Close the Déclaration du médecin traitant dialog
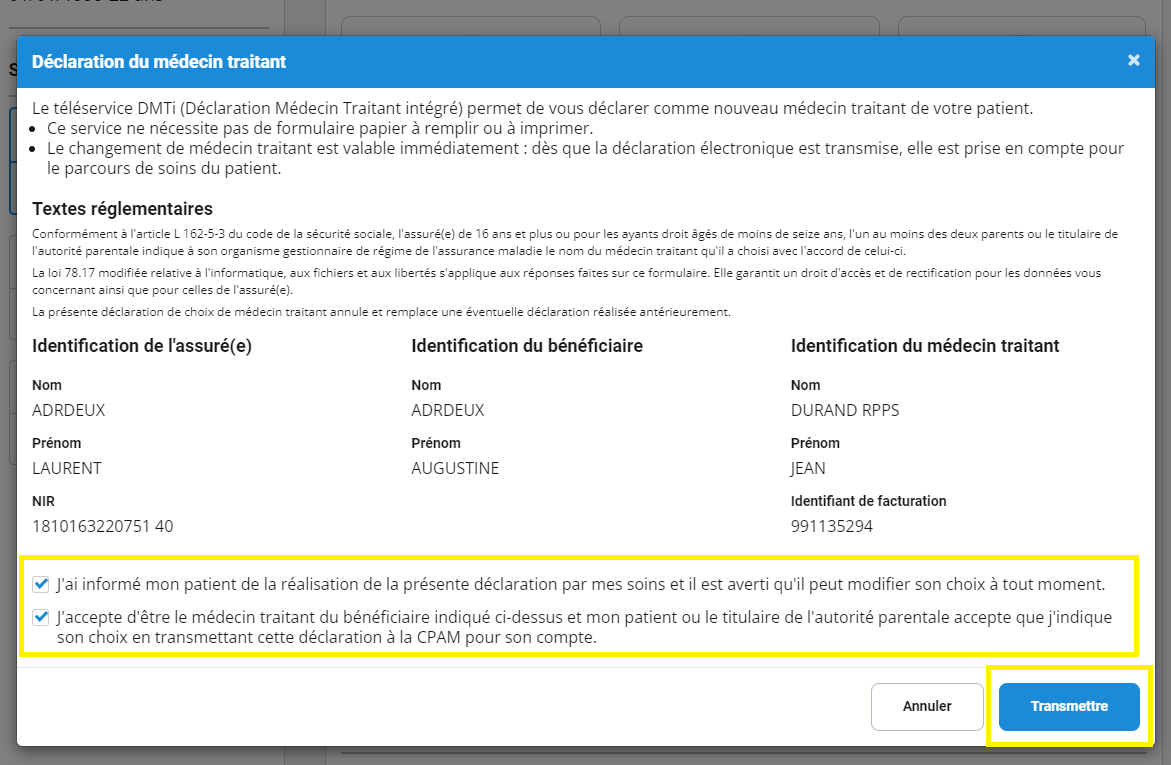This screenshot has width=1171, height=765. point(1133,61)
